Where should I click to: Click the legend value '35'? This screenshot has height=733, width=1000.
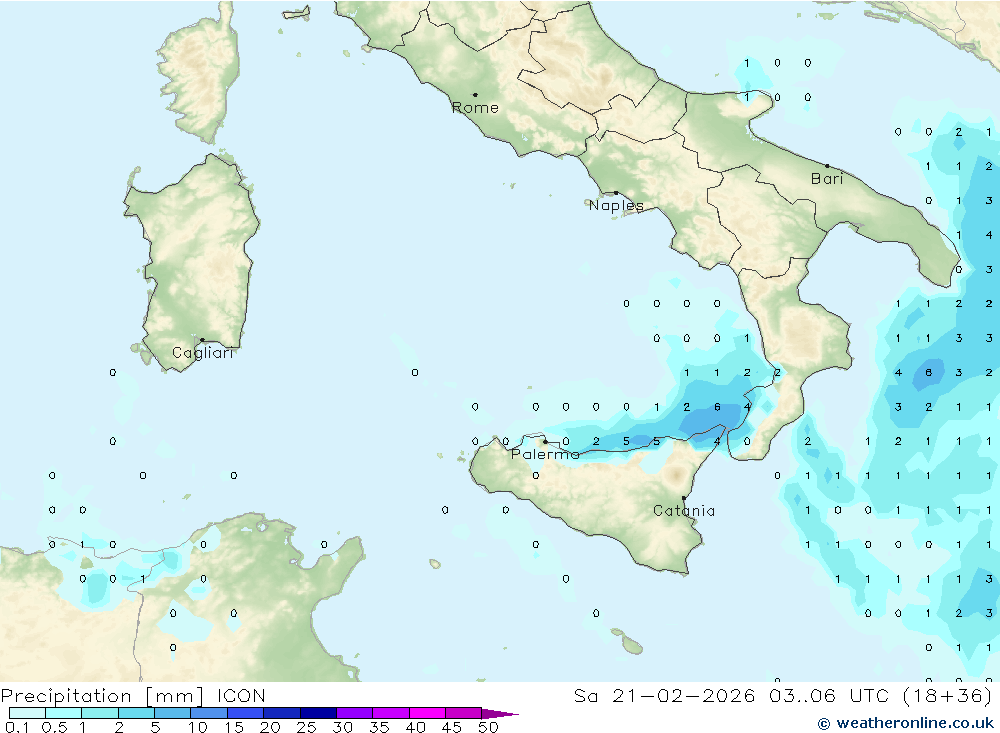[x=379, y=727]
